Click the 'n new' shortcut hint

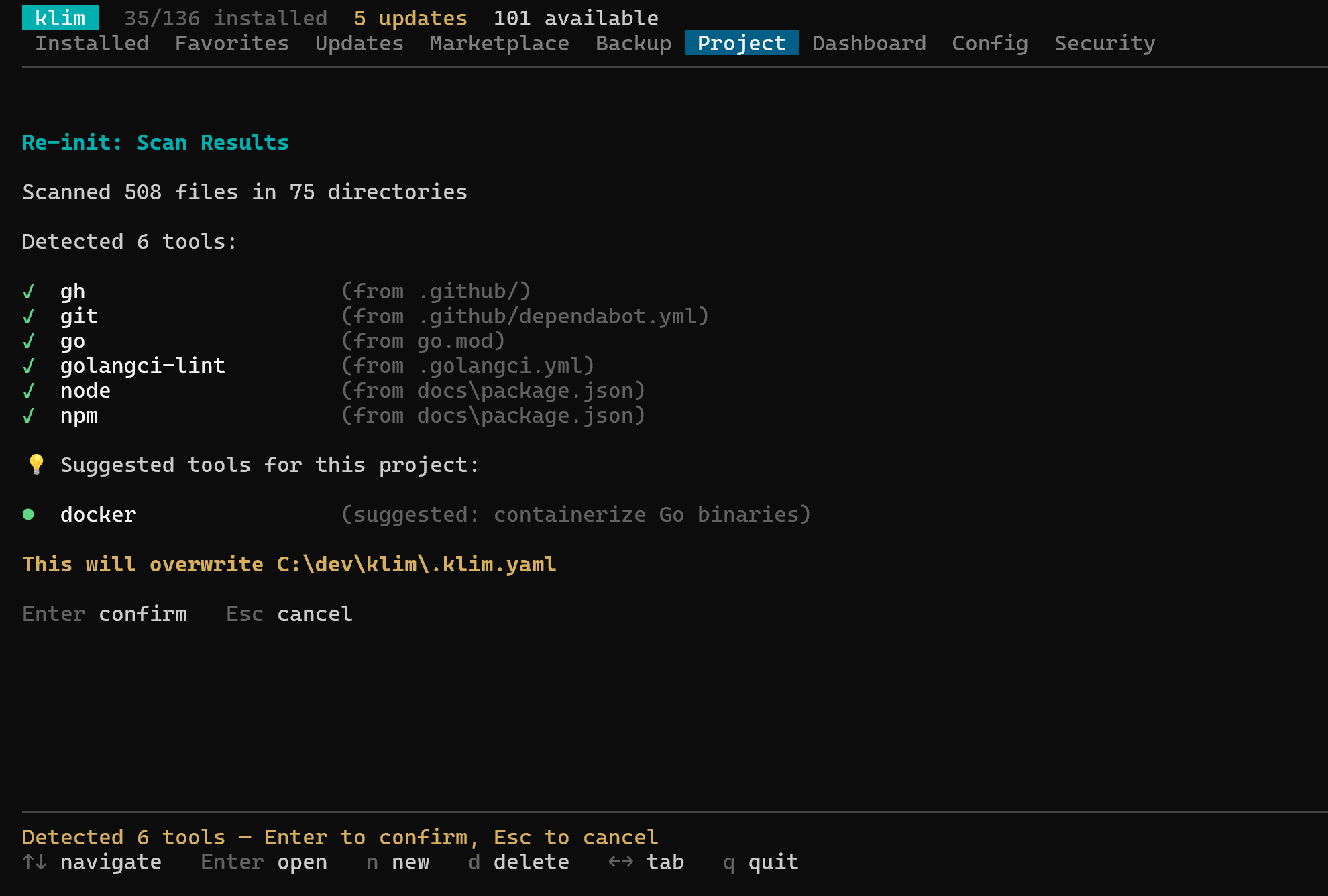[x=398, y=862]
